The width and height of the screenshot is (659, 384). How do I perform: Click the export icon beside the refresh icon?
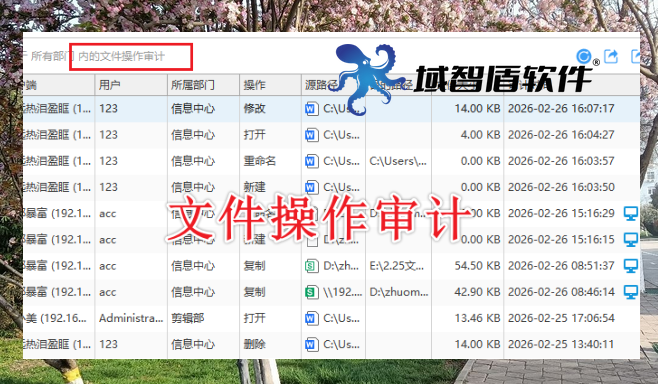tap(611, 56)
